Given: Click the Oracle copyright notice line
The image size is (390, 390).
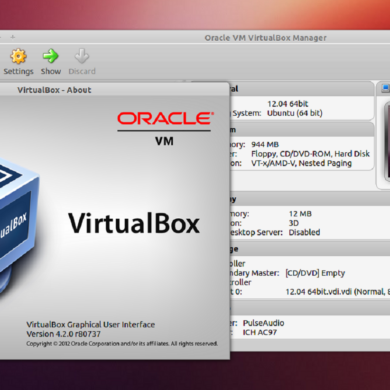Looking at the screenshot, I should (x=122, y=344).
